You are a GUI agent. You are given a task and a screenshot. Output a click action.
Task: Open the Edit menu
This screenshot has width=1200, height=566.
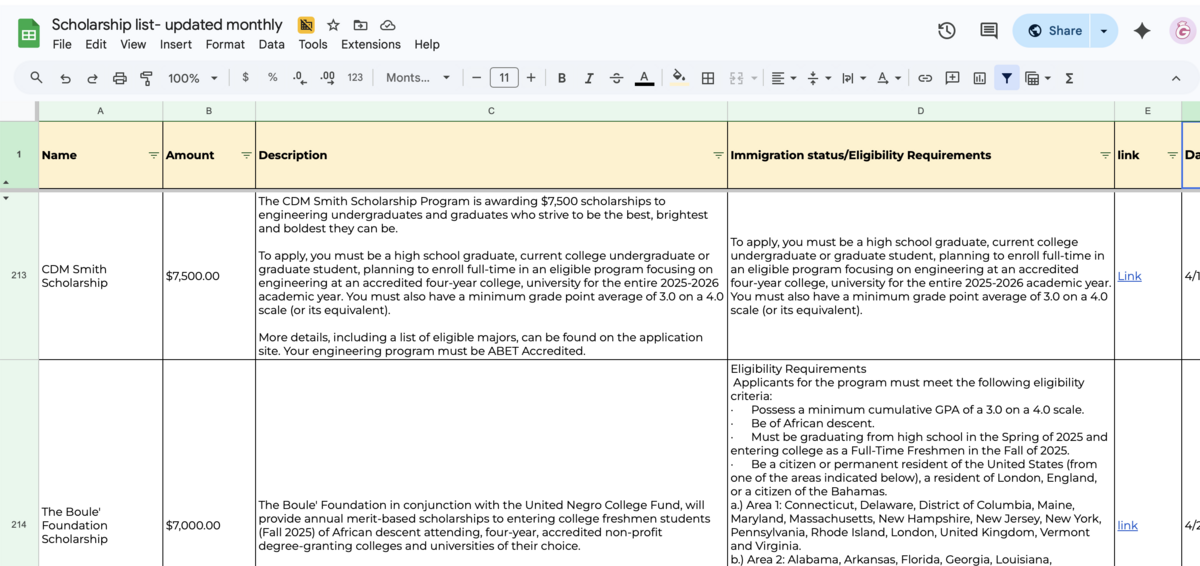tap(96, 44)
